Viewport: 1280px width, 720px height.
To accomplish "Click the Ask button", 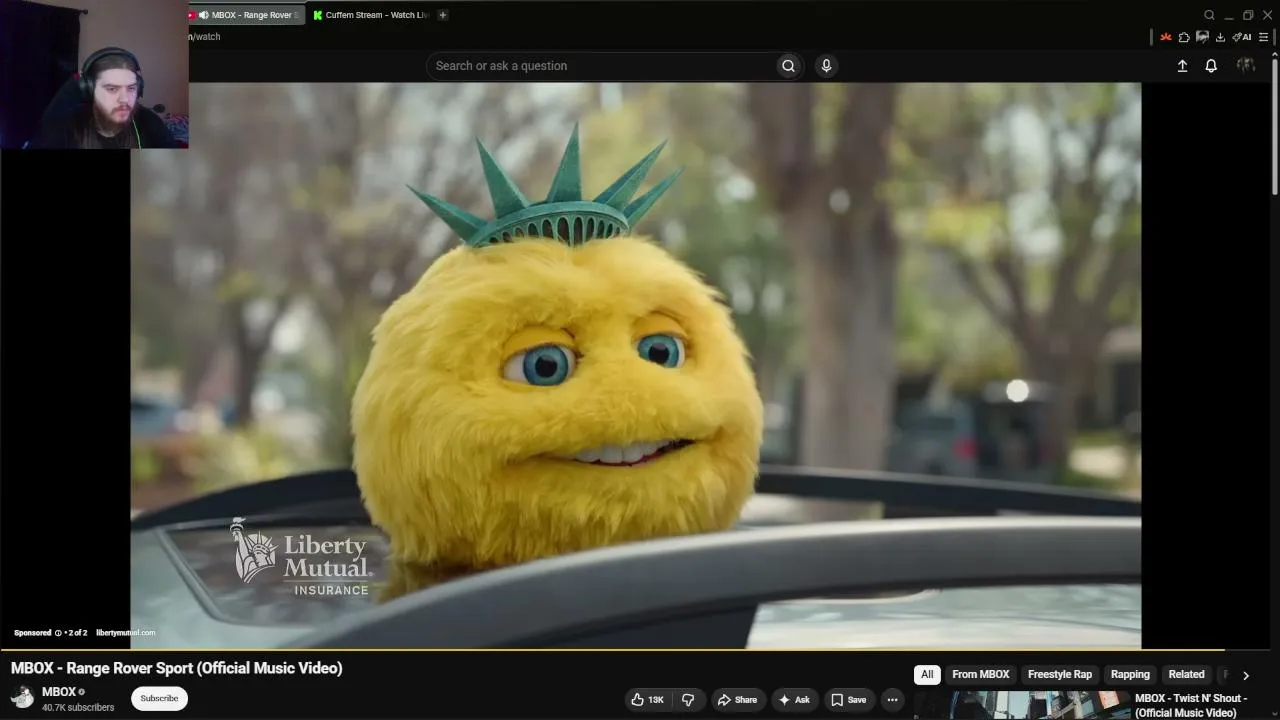I will tap(795, 700).
